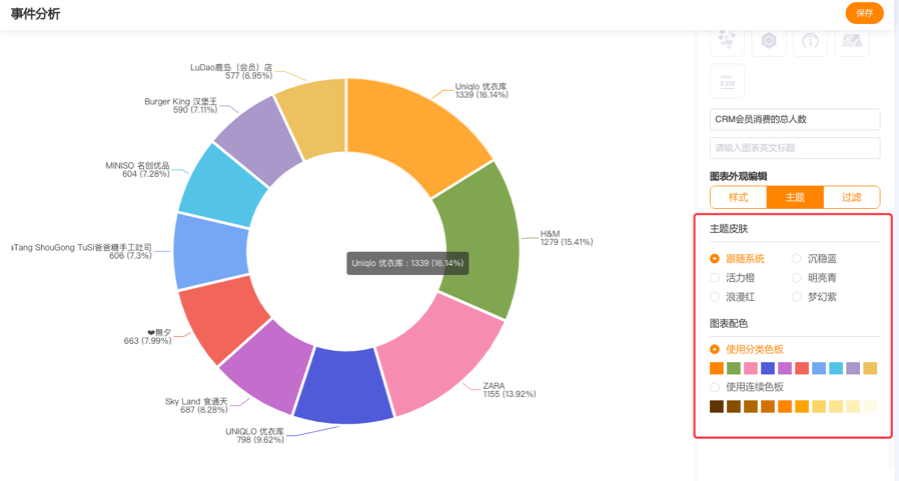899x481 pixels.
Task: Choose the gauge chart type icon
Action: [x=811, y=41]
